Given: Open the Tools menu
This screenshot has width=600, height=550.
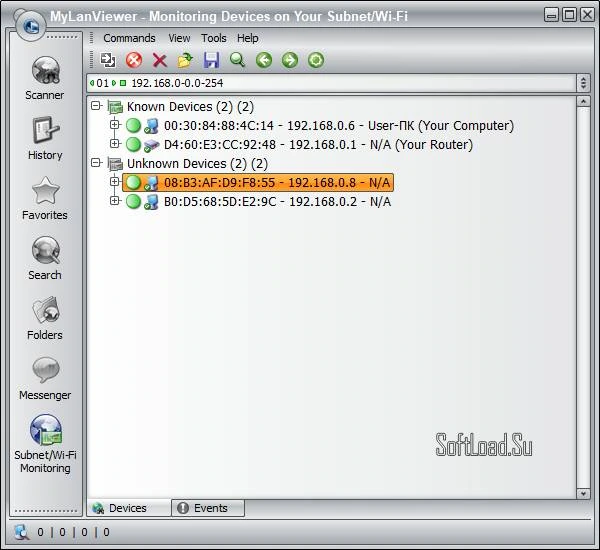Looking at the screenshot, I should click(x=214, y=38).
